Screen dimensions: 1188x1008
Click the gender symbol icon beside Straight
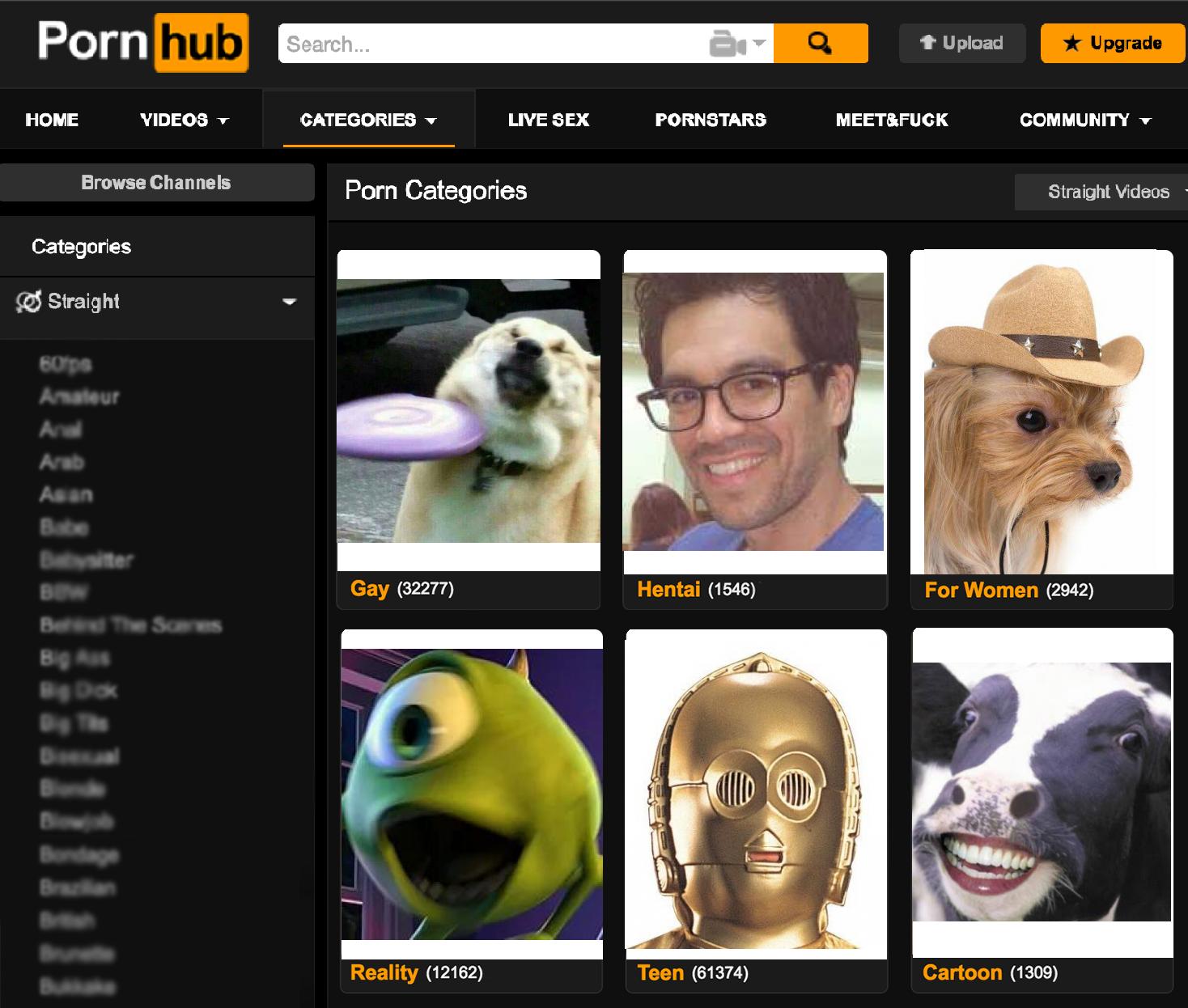point(28,302)
